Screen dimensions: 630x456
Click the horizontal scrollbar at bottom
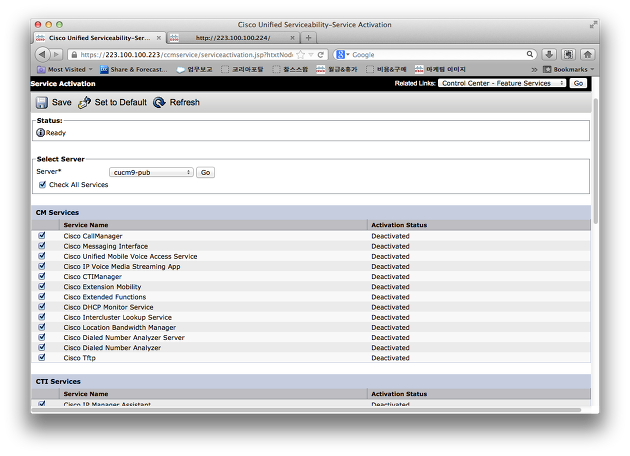307,410
